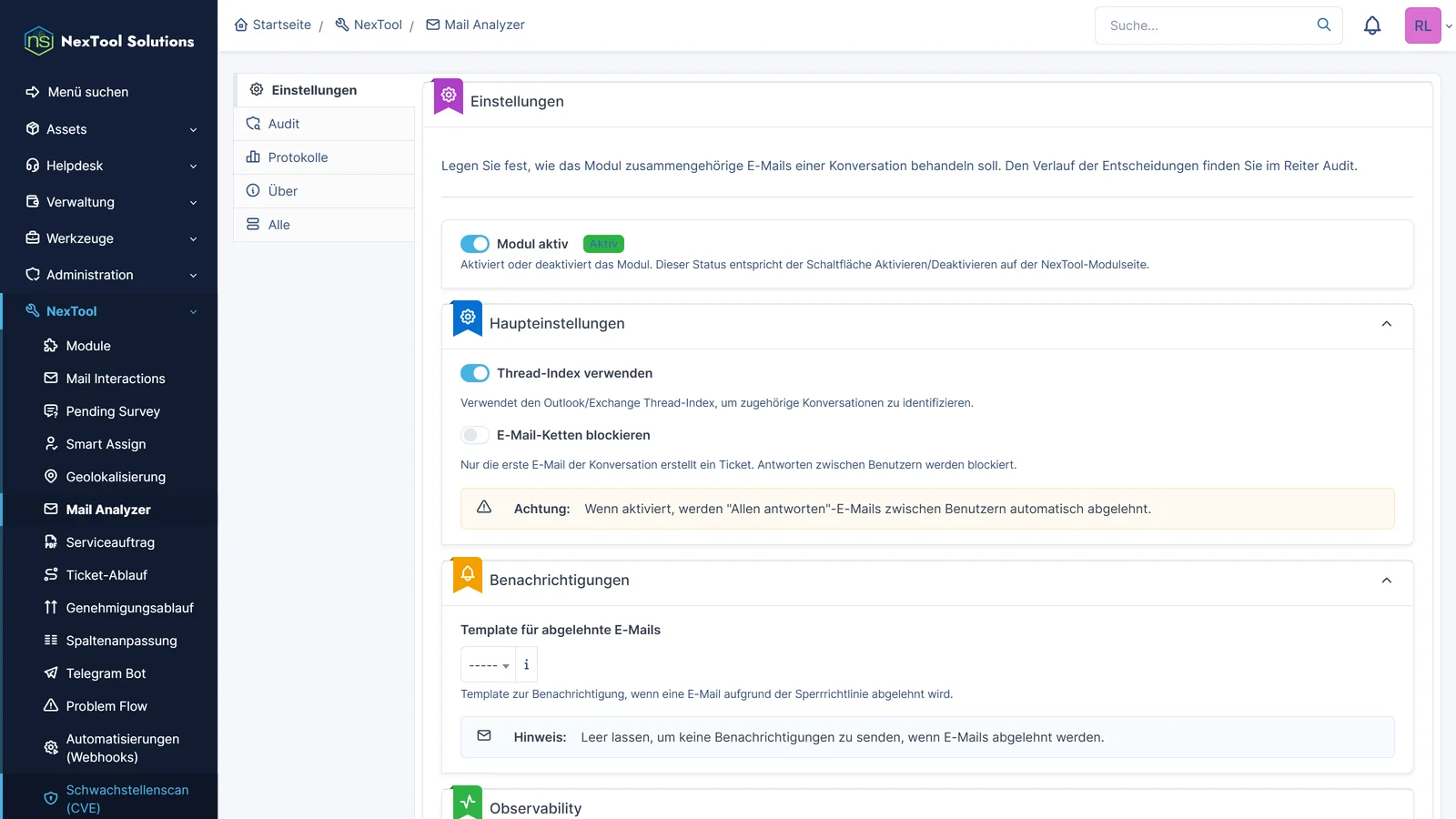Click the Ticket-Ablauf flow icon

tap(51, 575)
